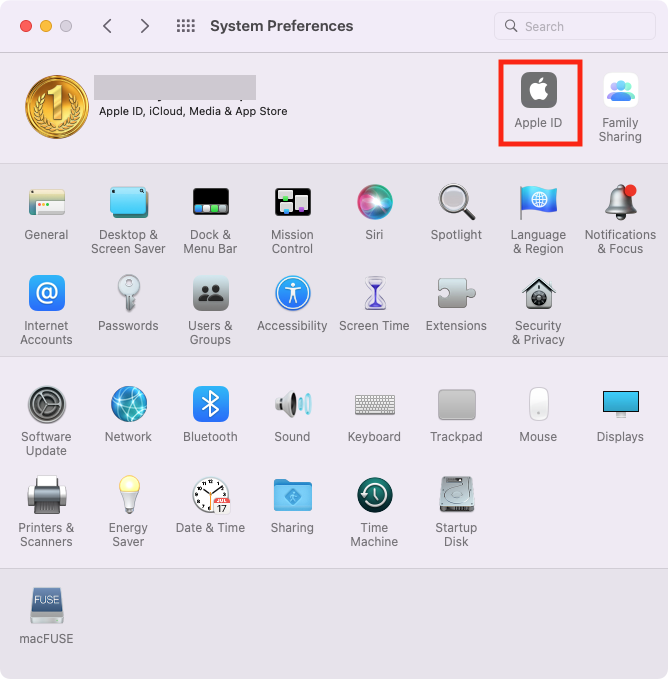Go forward using the right chevron
This screenshot has height=679, width=668.
(145, 26)
